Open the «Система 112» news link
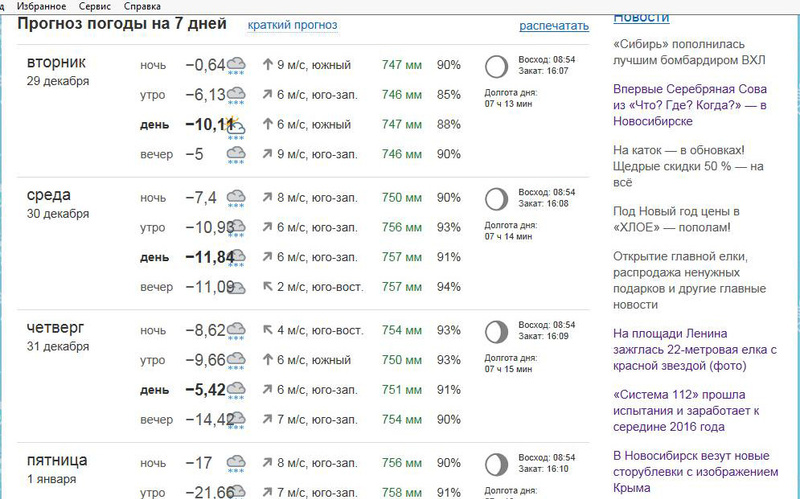800x499 pixels. pyautogui.click(x=691, y=410)
